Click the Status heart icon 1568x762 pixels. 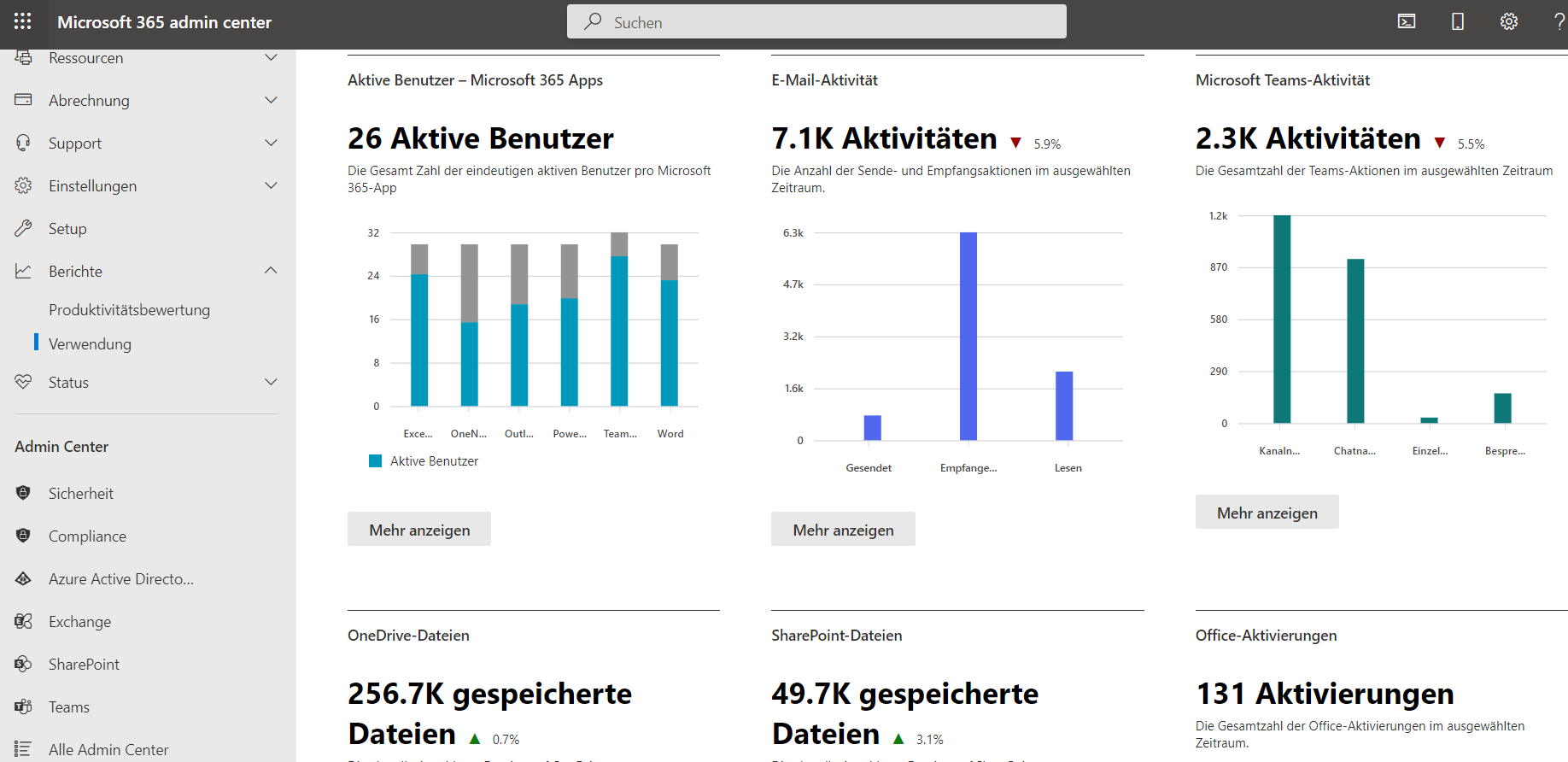(x=23, y=382)
